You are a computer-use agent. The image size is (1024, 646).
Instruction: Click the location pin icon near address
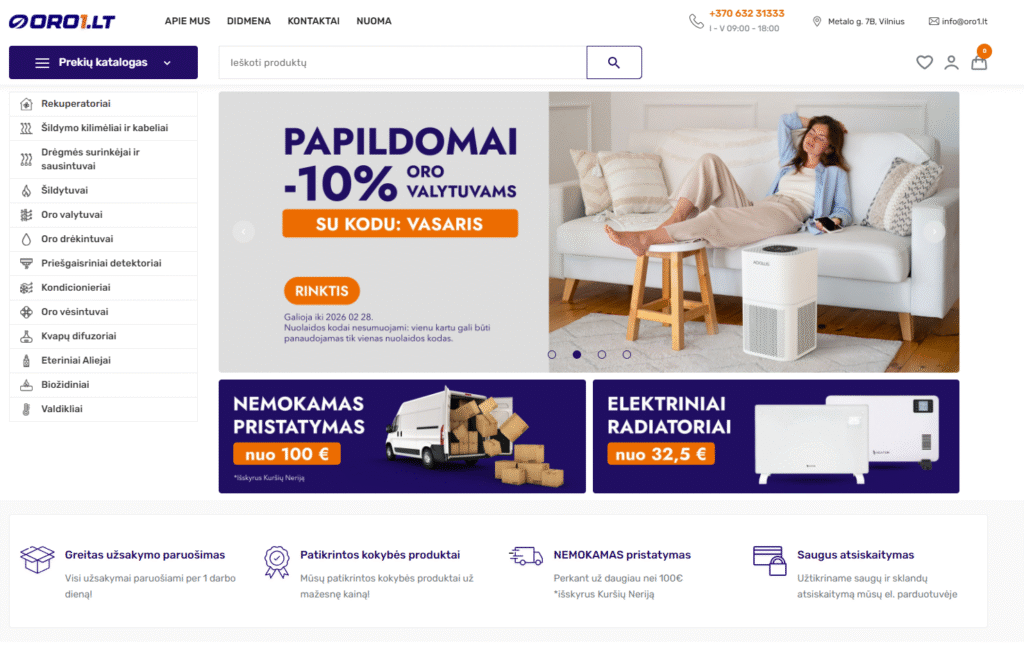(x=817, y=22)
